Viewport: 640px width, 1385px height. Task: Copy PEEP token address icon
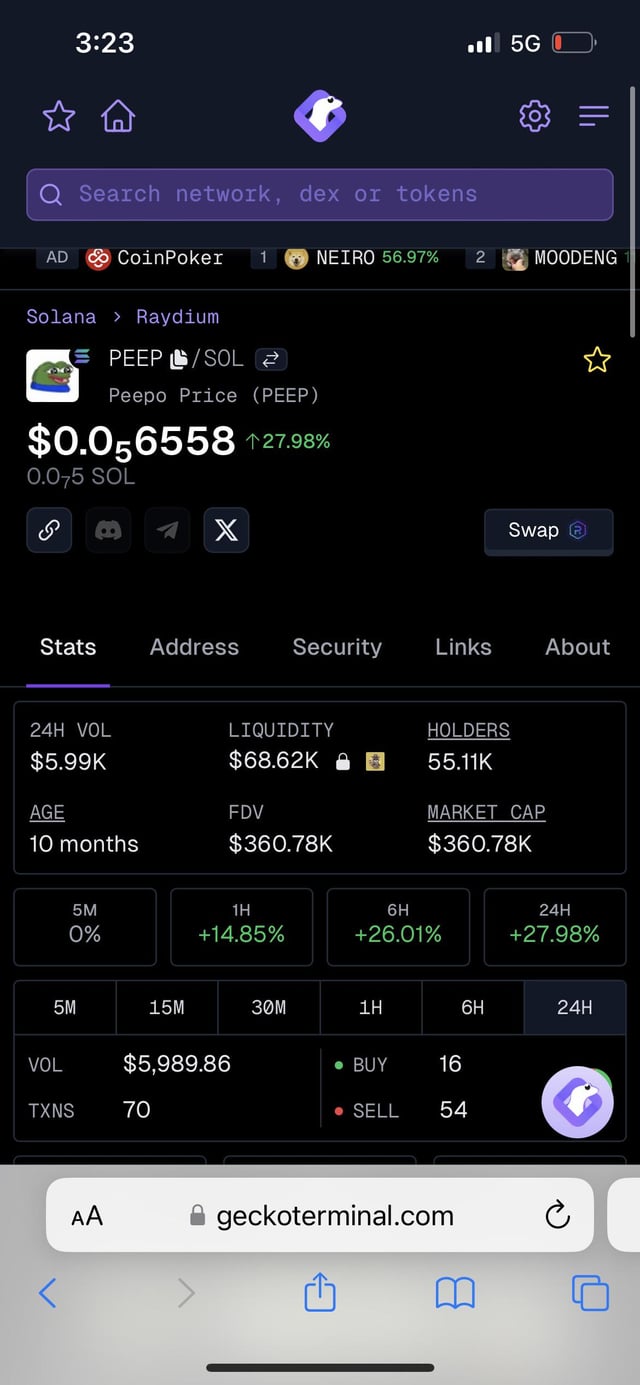click(x=179, y=358)
